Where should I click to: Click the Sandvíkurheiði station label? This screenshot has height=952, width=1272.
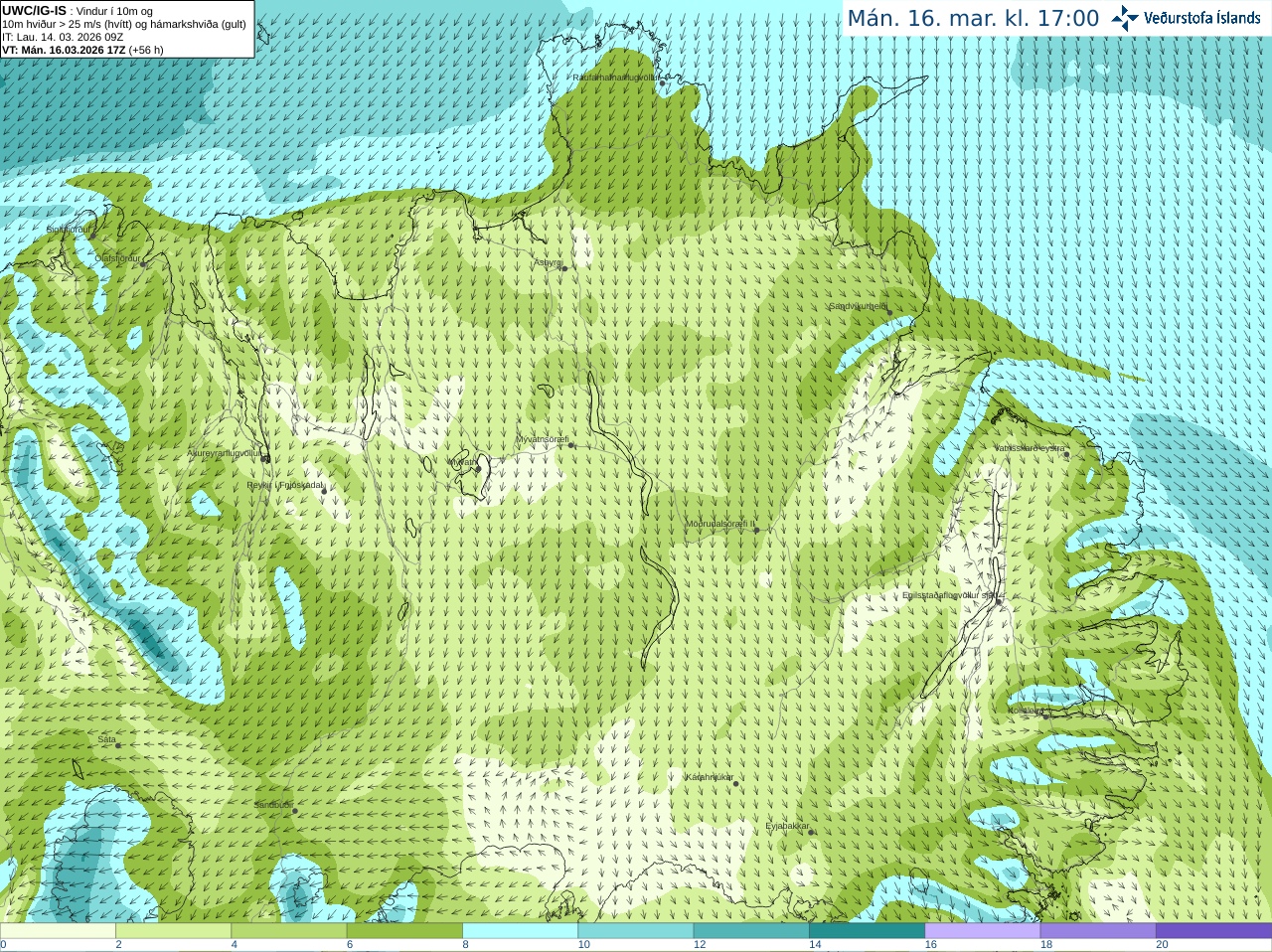(858, 306)
